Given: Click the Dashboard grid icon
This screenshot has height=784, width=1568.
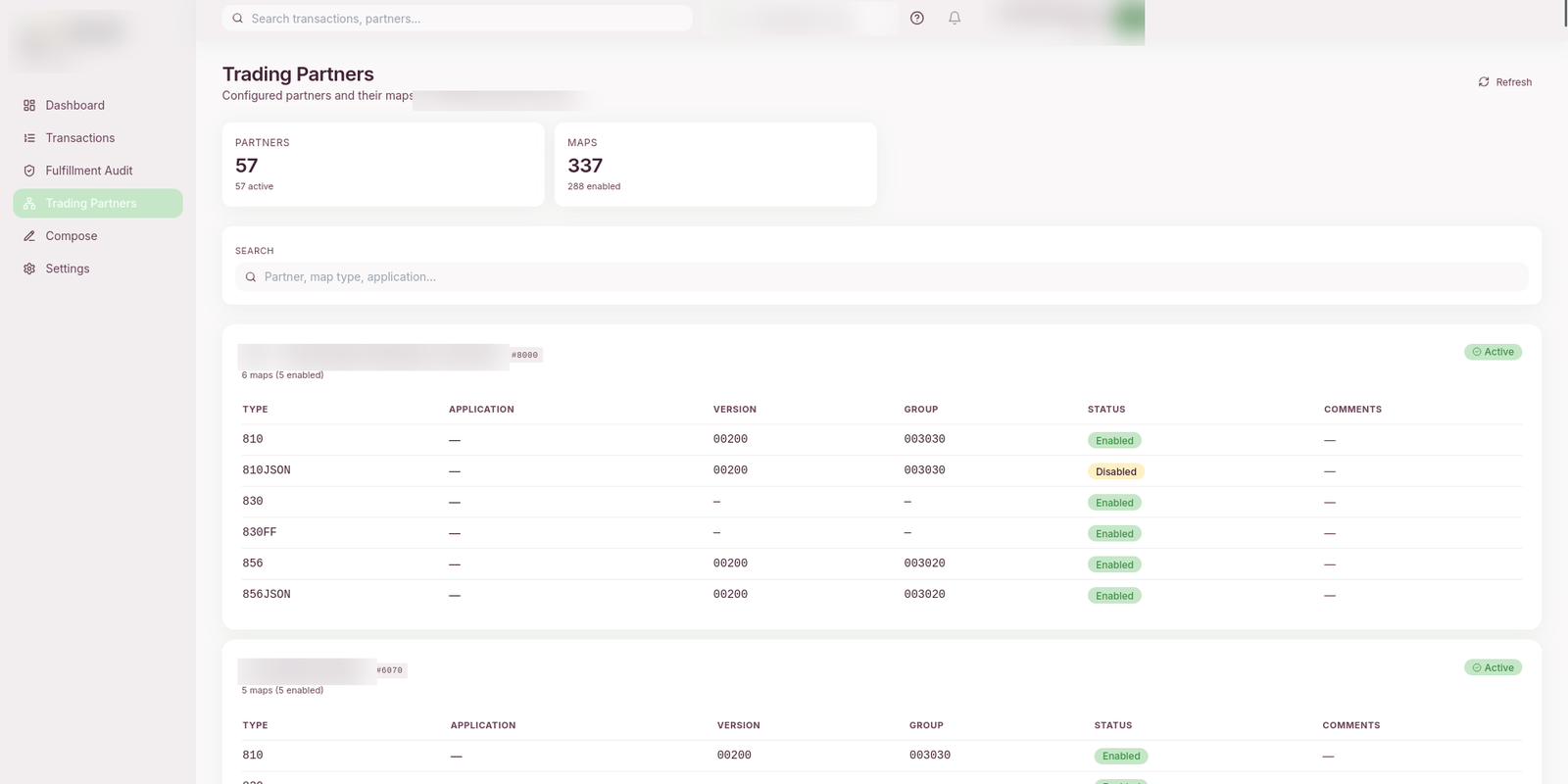Looking at the screenshot, I should click(29, 105).
